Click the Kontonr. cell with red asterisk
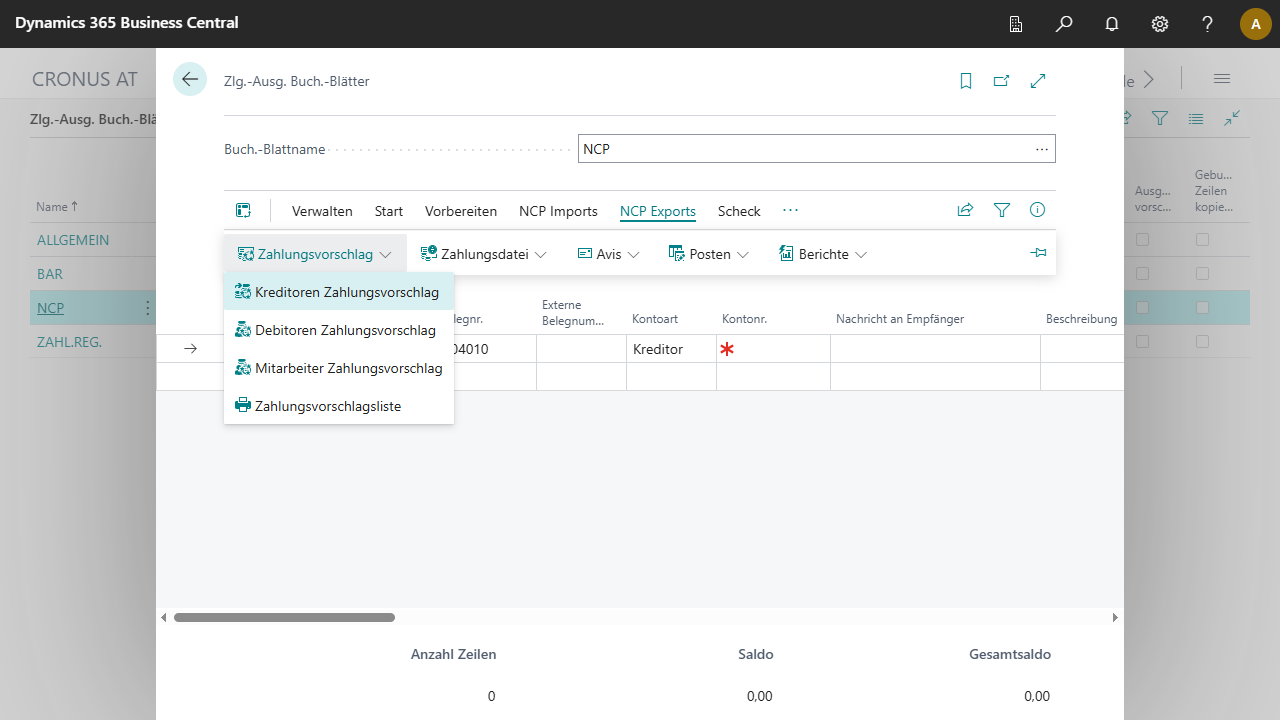 pos(773,349)
